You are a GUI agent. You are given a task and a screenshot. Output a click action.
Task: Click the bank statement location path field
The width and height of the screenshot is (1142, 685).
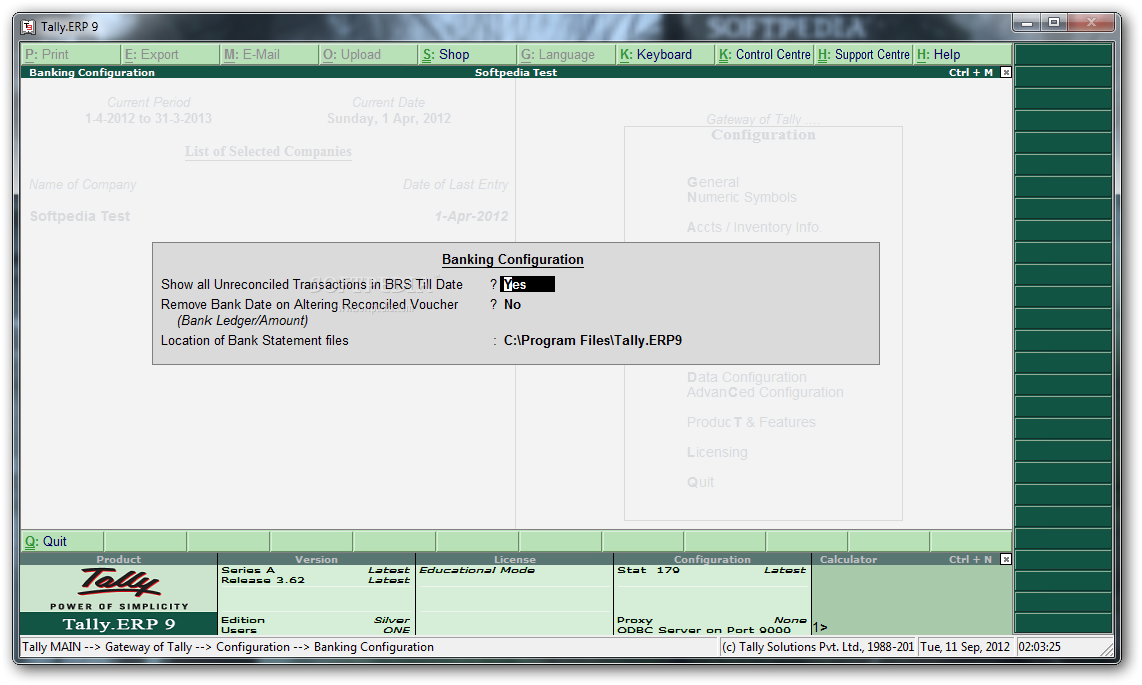tap(593, 341)
